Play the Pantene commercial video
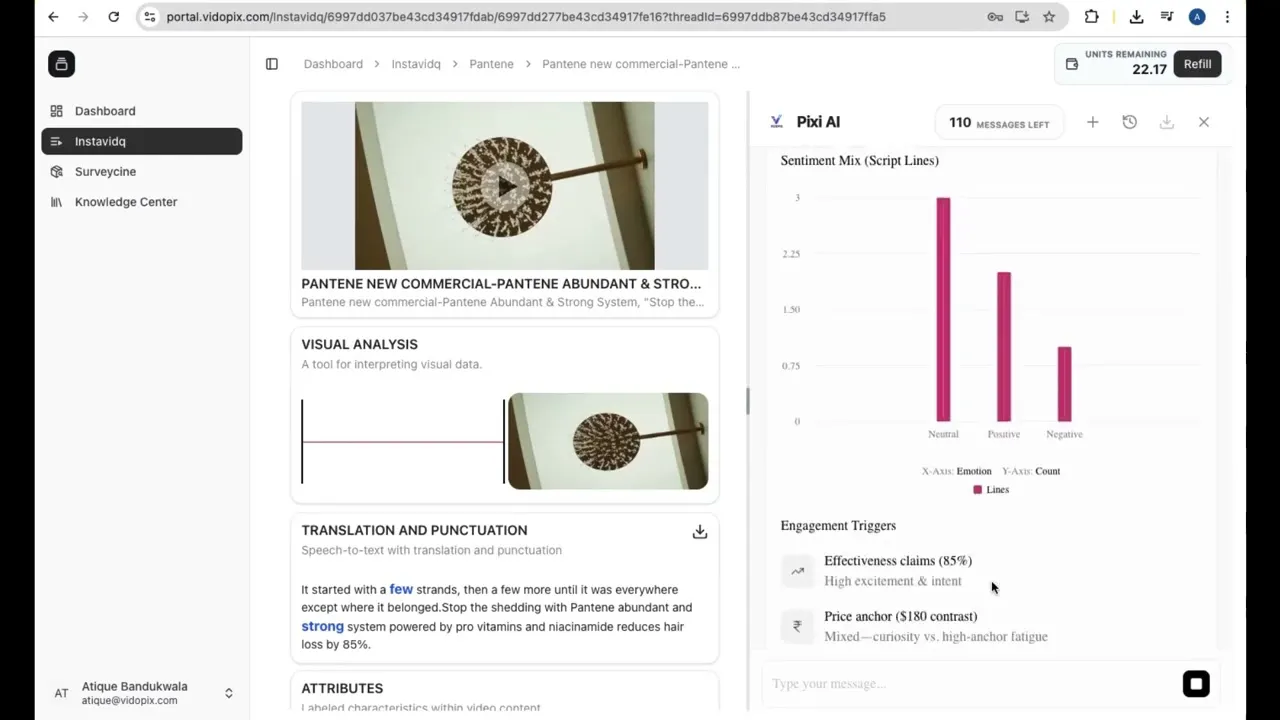The height and width of the screenshot is (720, 1280). pos(507,186)
